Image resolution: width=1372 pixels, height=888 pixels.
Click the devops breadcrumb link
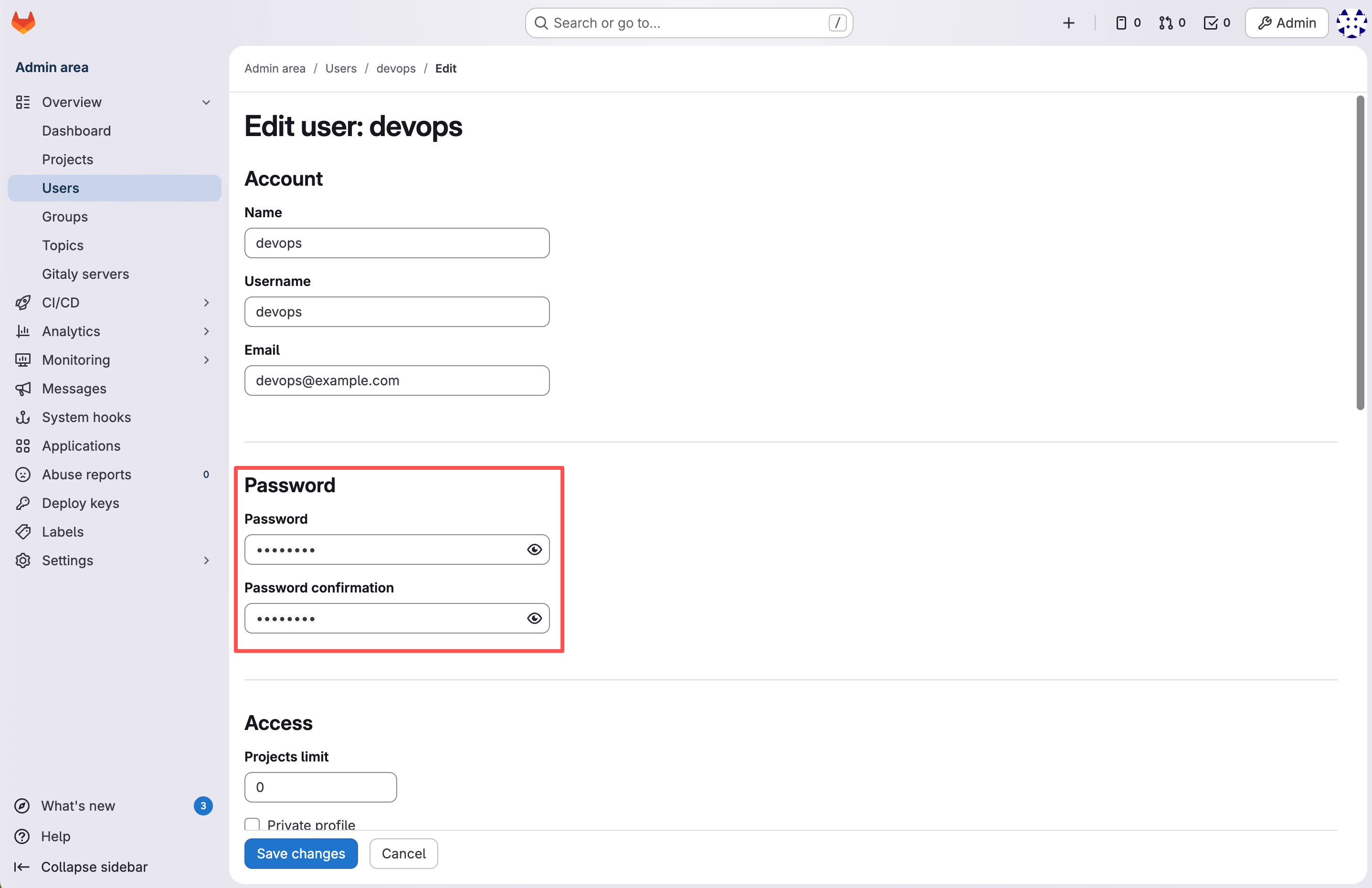(395, 68)
